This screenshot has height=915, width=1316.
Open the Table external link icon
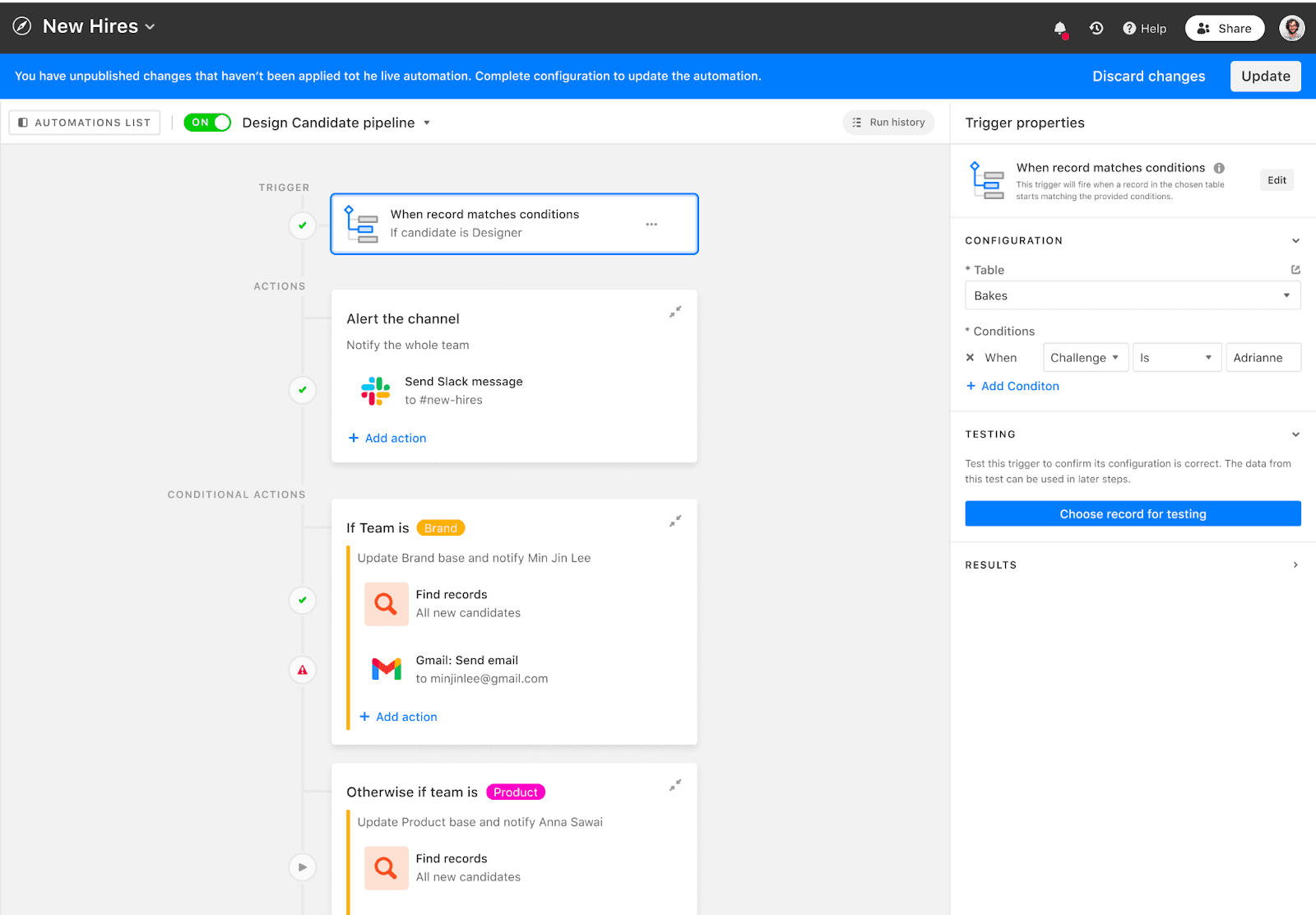click(x=1295, y=270)
